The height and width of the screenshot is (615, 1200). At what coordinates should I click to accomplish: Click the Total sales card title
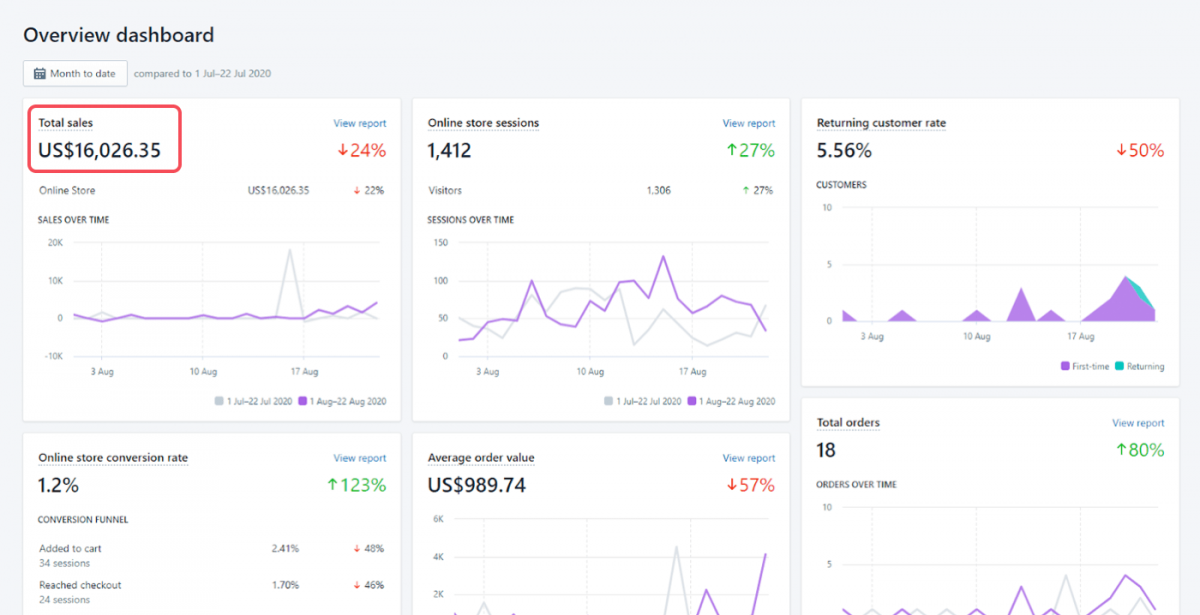66,123
